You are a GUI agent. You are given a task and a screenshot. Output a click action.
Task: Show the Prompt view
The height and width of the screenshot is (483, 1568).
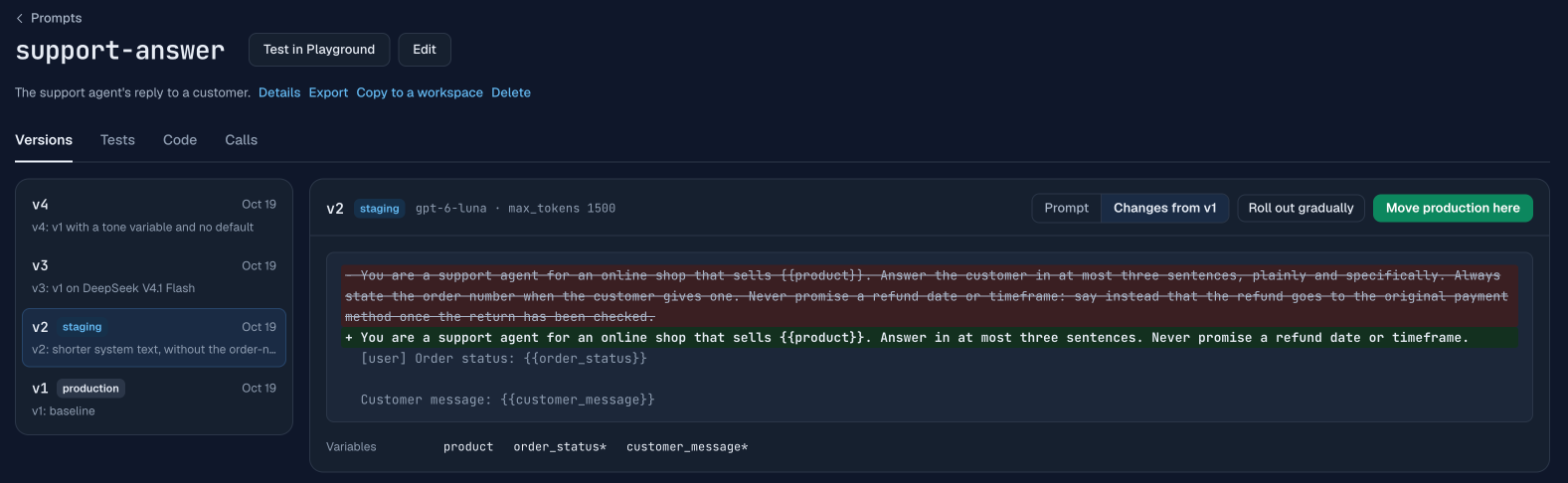1066,208
